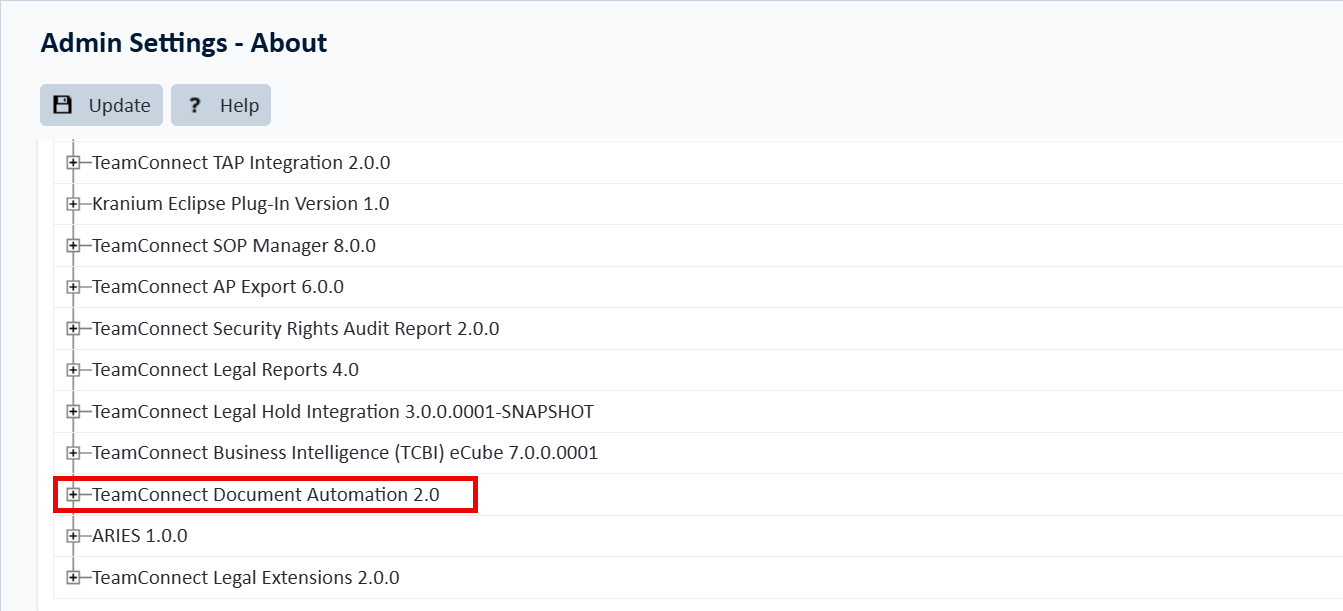The height and width of the screenshot is (611, 1343).
Task: Click the question mark help icon
Action: click(x=195, y=105)
